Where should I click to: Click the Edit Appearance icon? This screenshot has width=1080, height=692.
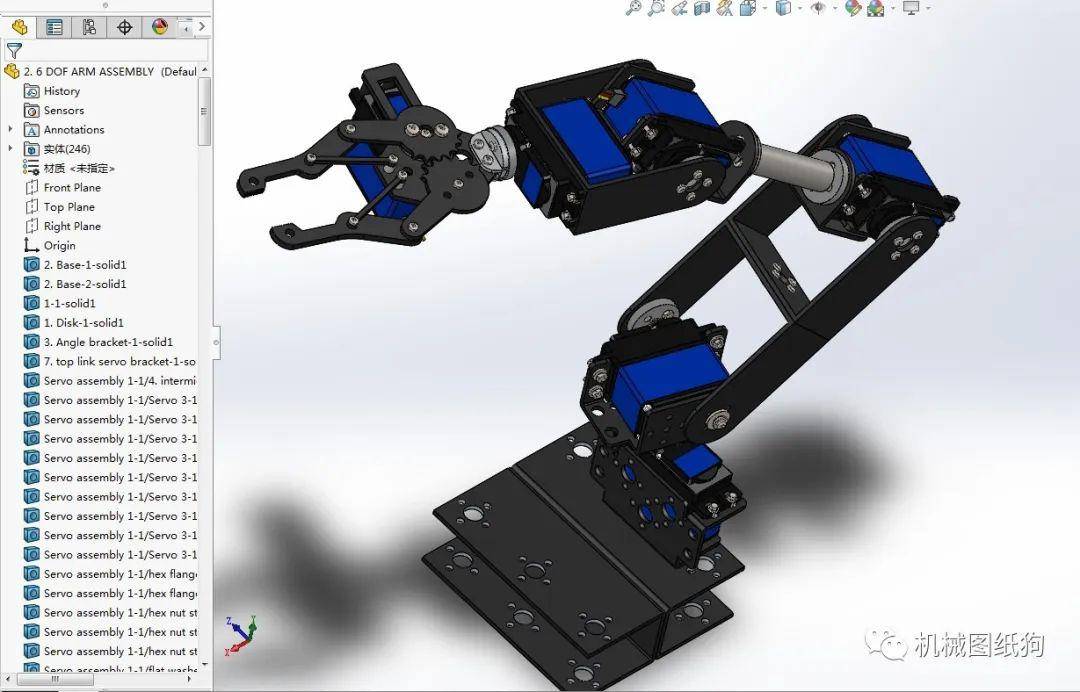pos(851,8)
